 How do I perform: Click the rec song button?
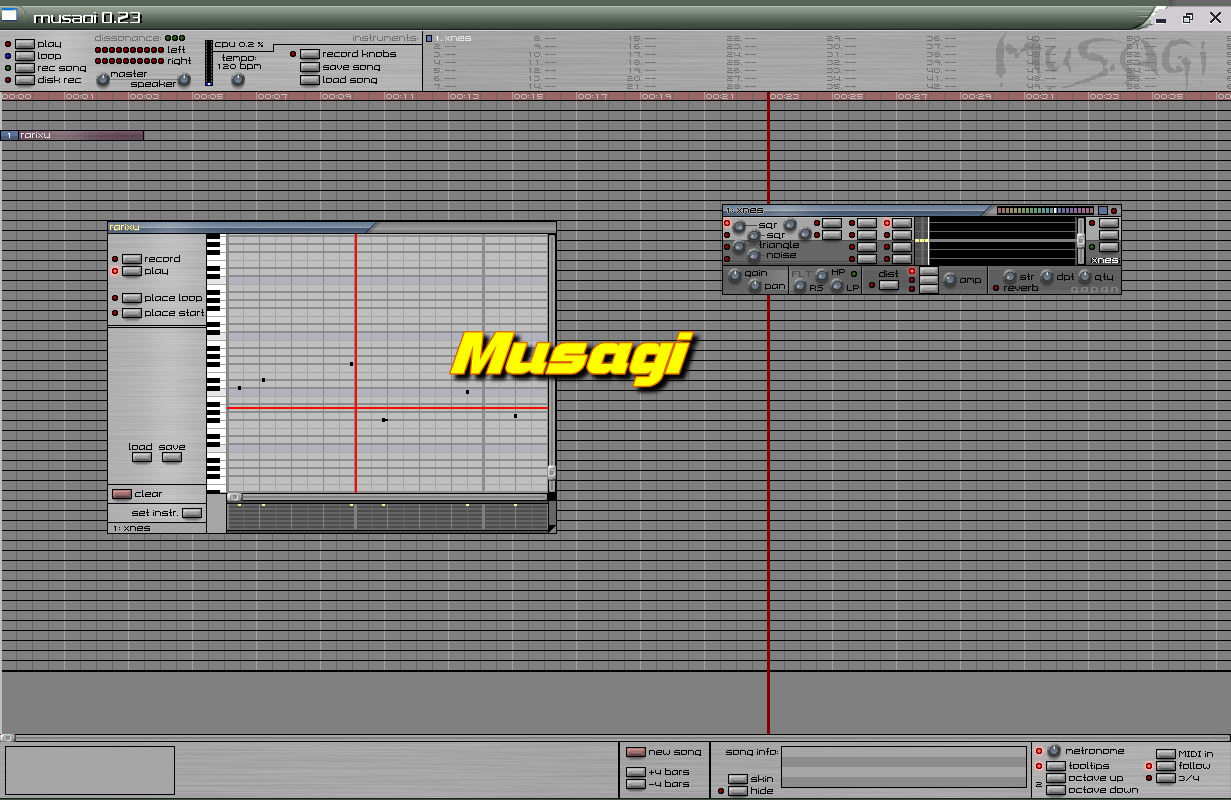tap(25, 68)
